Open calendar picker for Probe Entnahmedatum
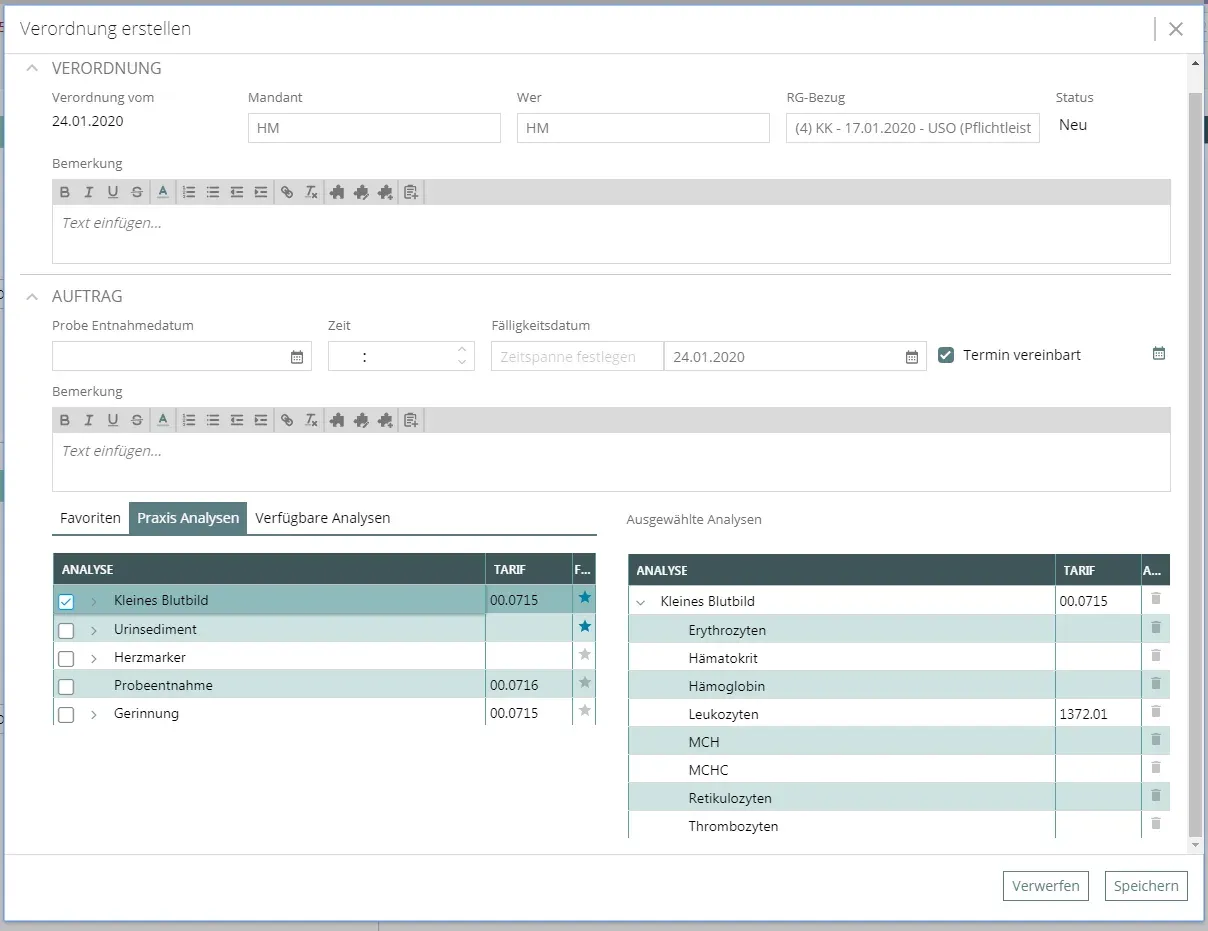 click(297, 357)
